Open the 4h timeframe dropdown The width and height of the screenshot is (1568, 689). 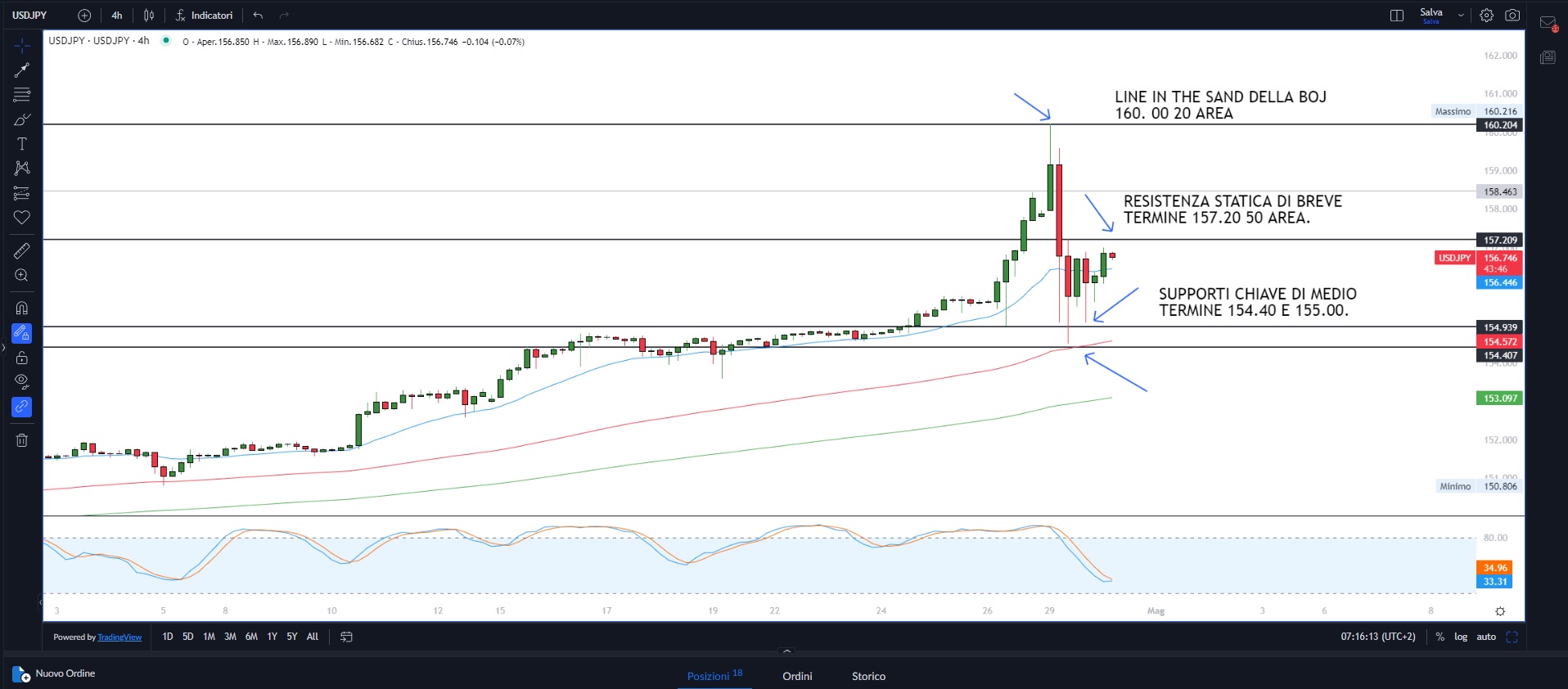[117, 16]
